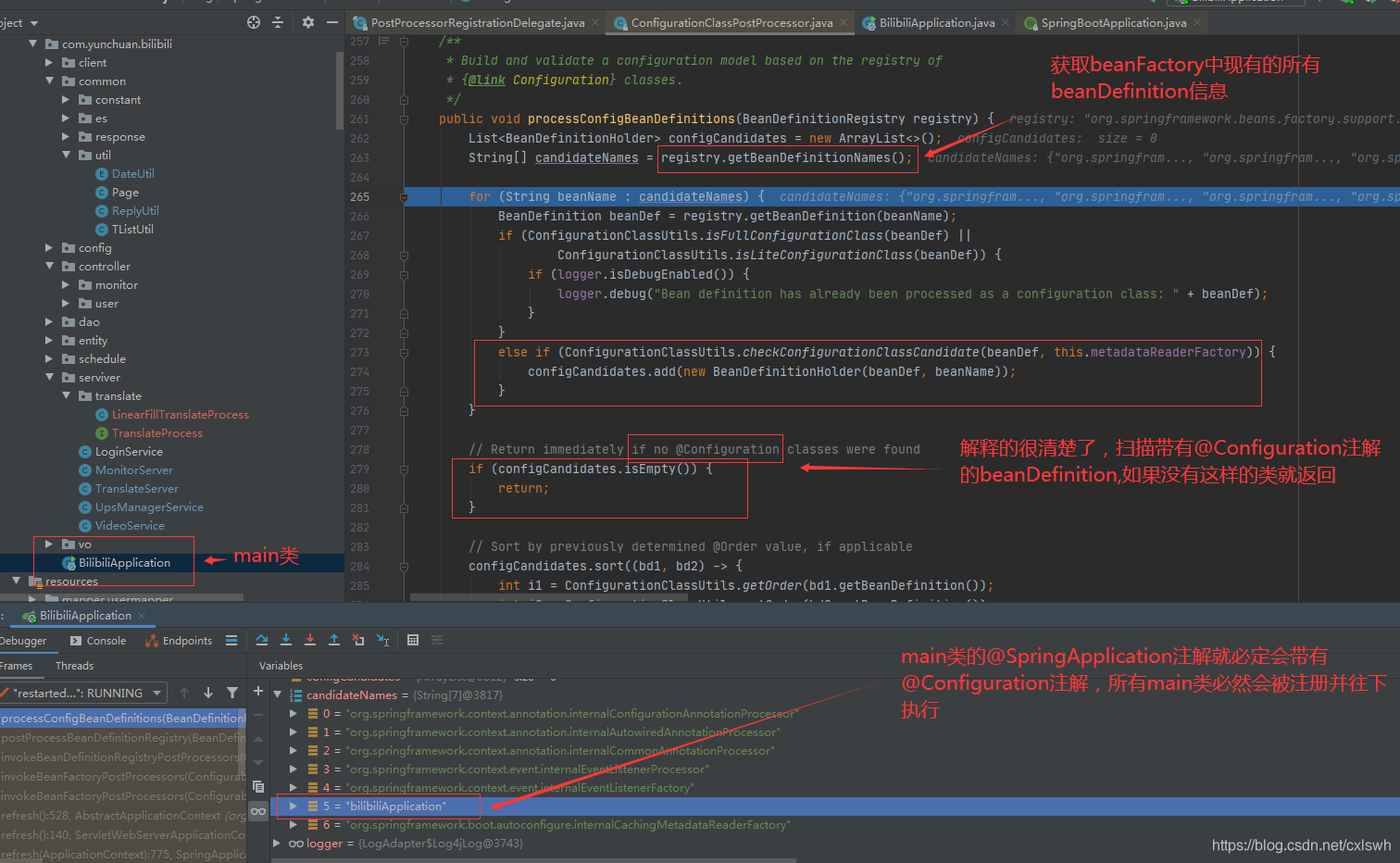The image size is (1400, 863).
Task: Close the BilibiliApplication debug session tab
Action: (142, 615)
